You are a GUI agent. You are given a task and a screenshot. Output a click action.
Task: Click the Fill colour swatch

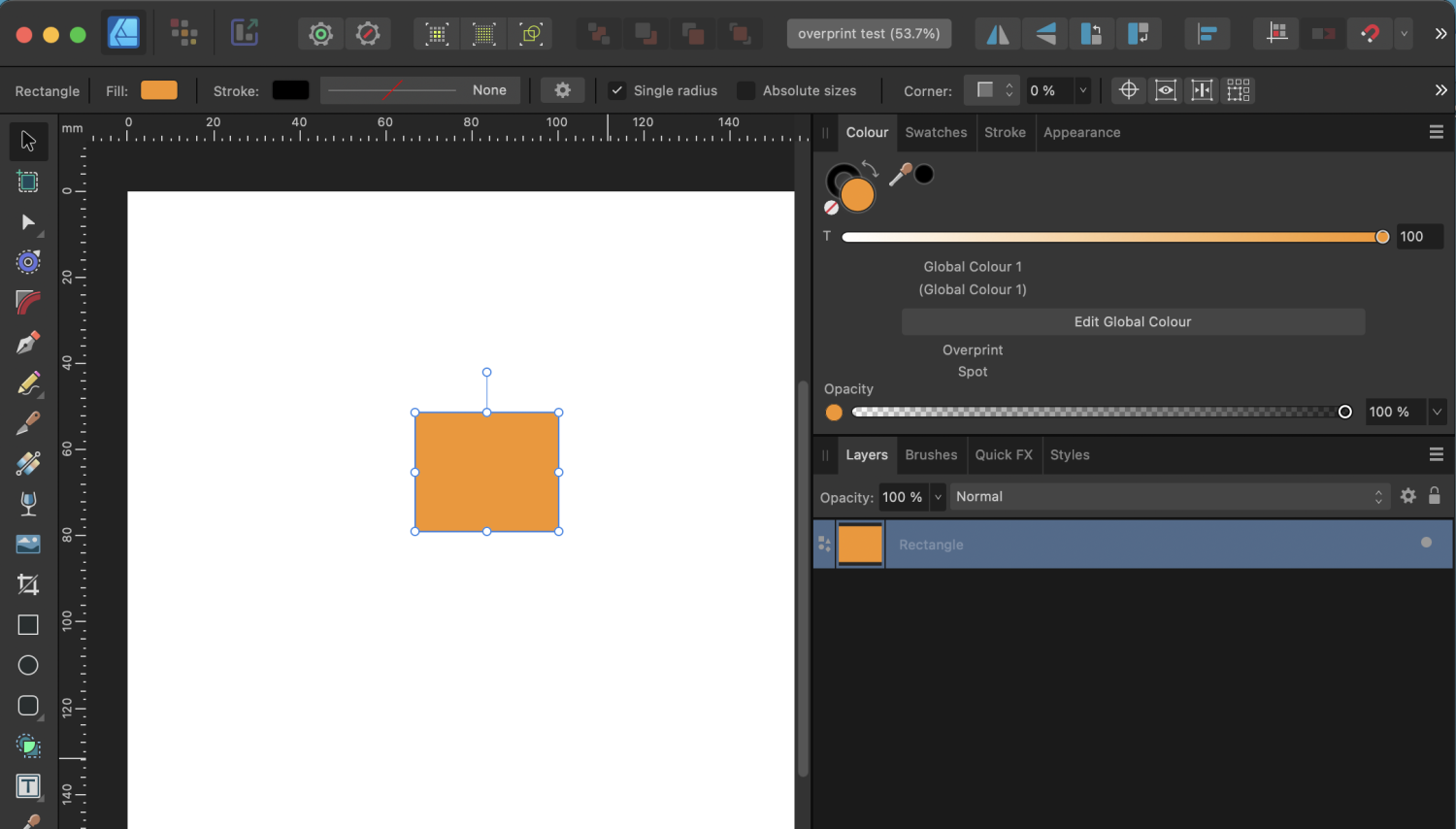(158, 89)
